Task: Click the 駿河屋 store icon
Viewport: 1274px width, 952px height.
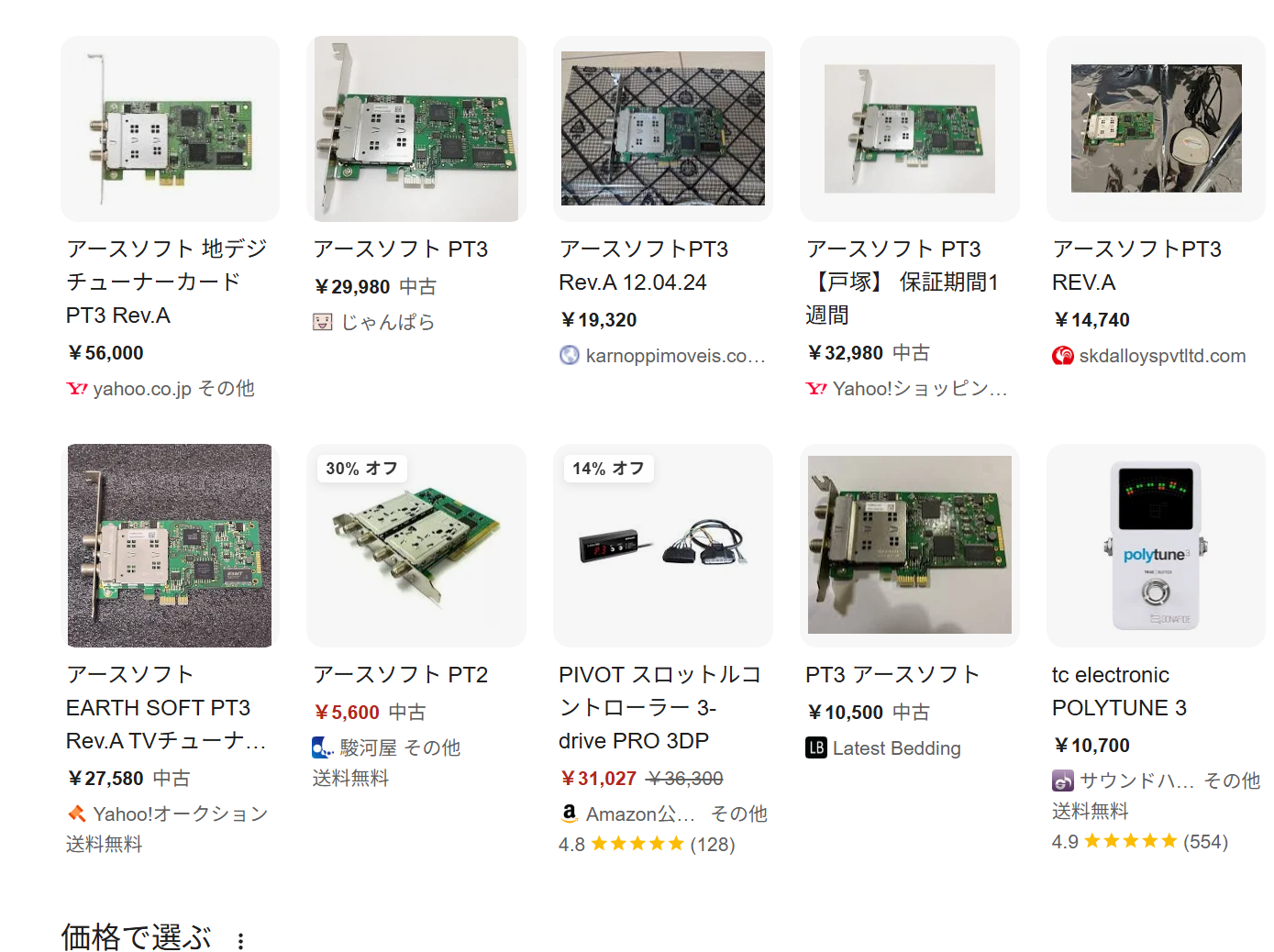Action: 323,748
